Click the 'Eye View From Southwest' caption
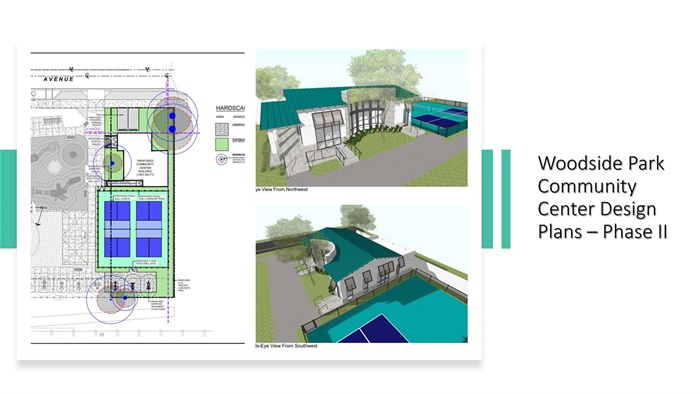Viewport: 700px width, 394px height. (286, 346)
